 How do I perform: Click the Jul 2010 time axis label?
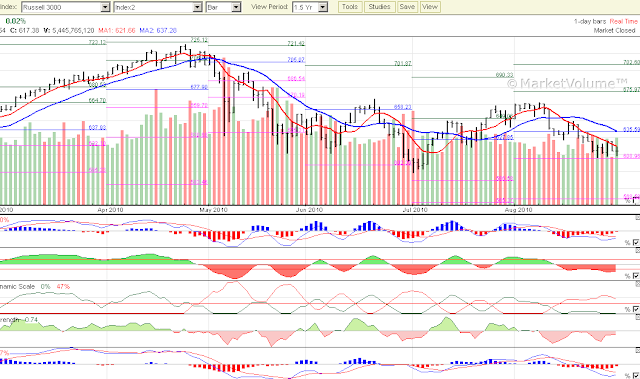[415, 210]
